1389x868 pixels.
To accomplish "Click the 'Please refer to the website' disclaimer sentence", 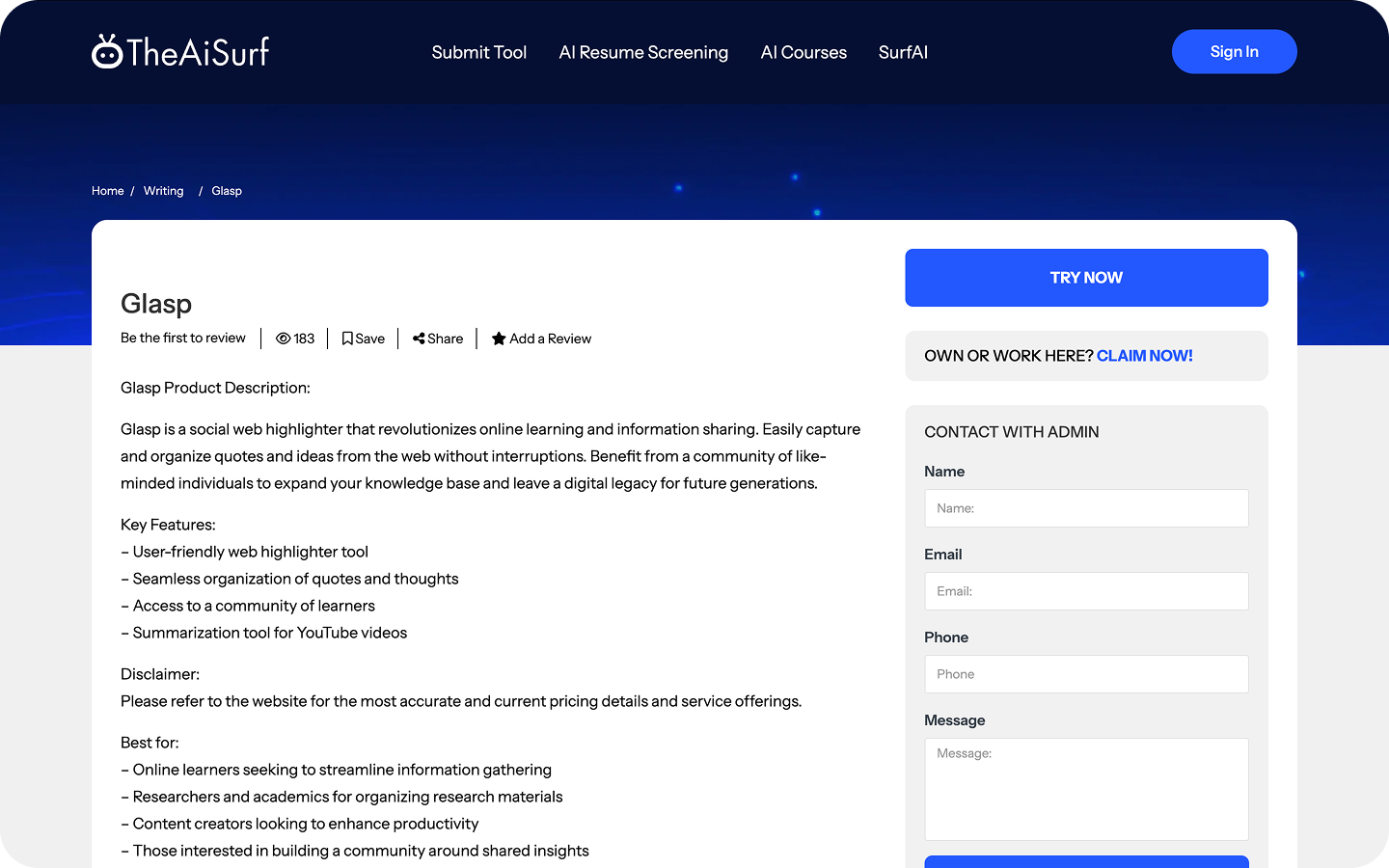I will click(461, 701).
